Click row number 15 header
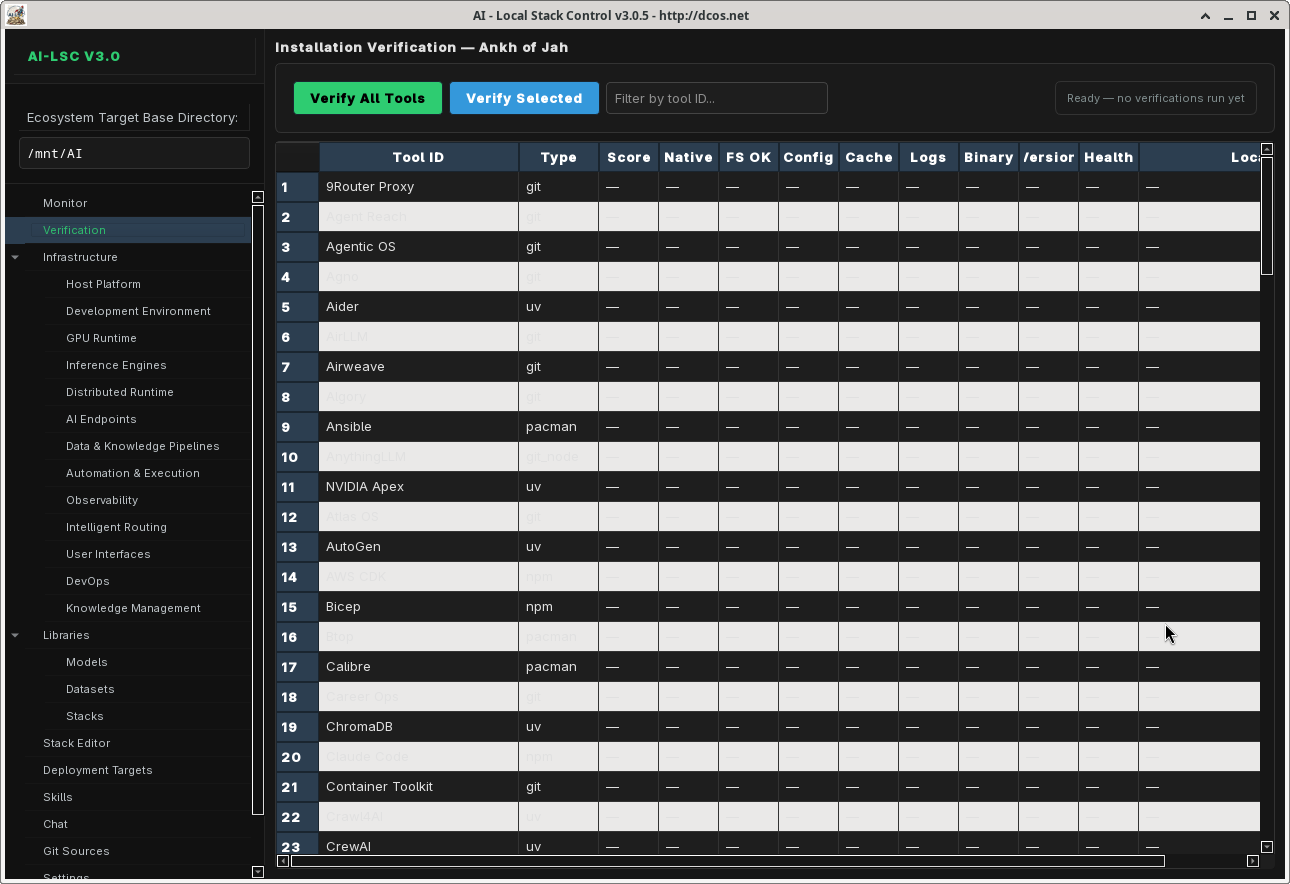Viewport: 1290px width, 884px height. tap(298, 607)
